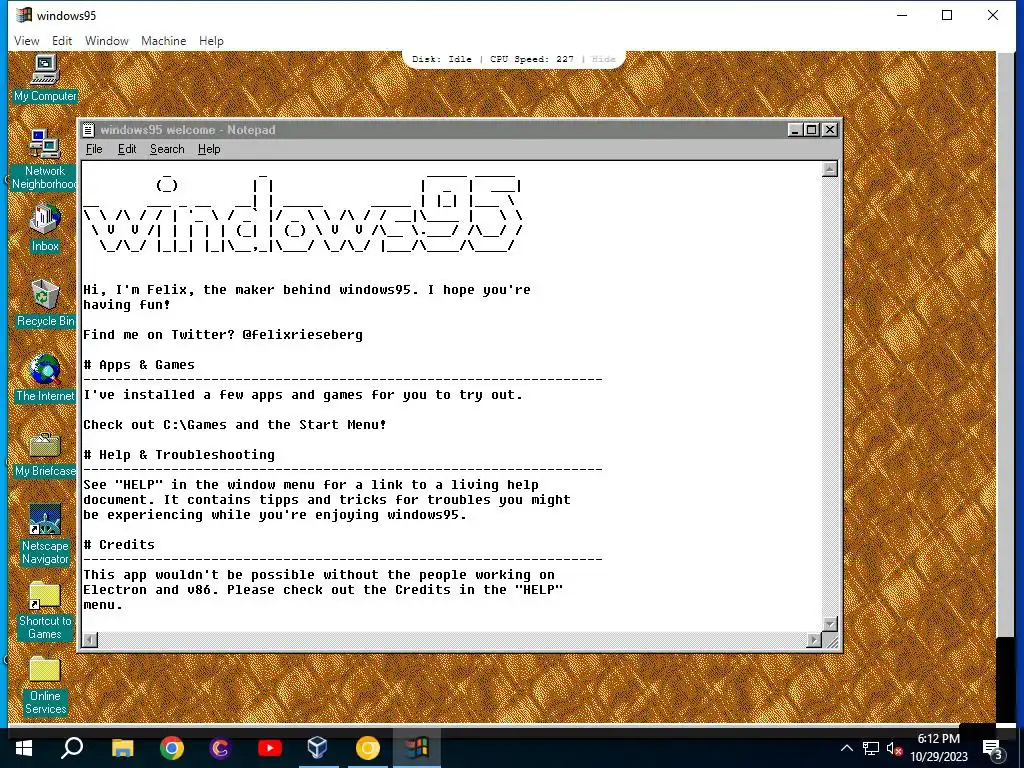Click Notepad vertical scrollbar down arrow
This screenshot has width=1024, height=768.
pos(829,624)
